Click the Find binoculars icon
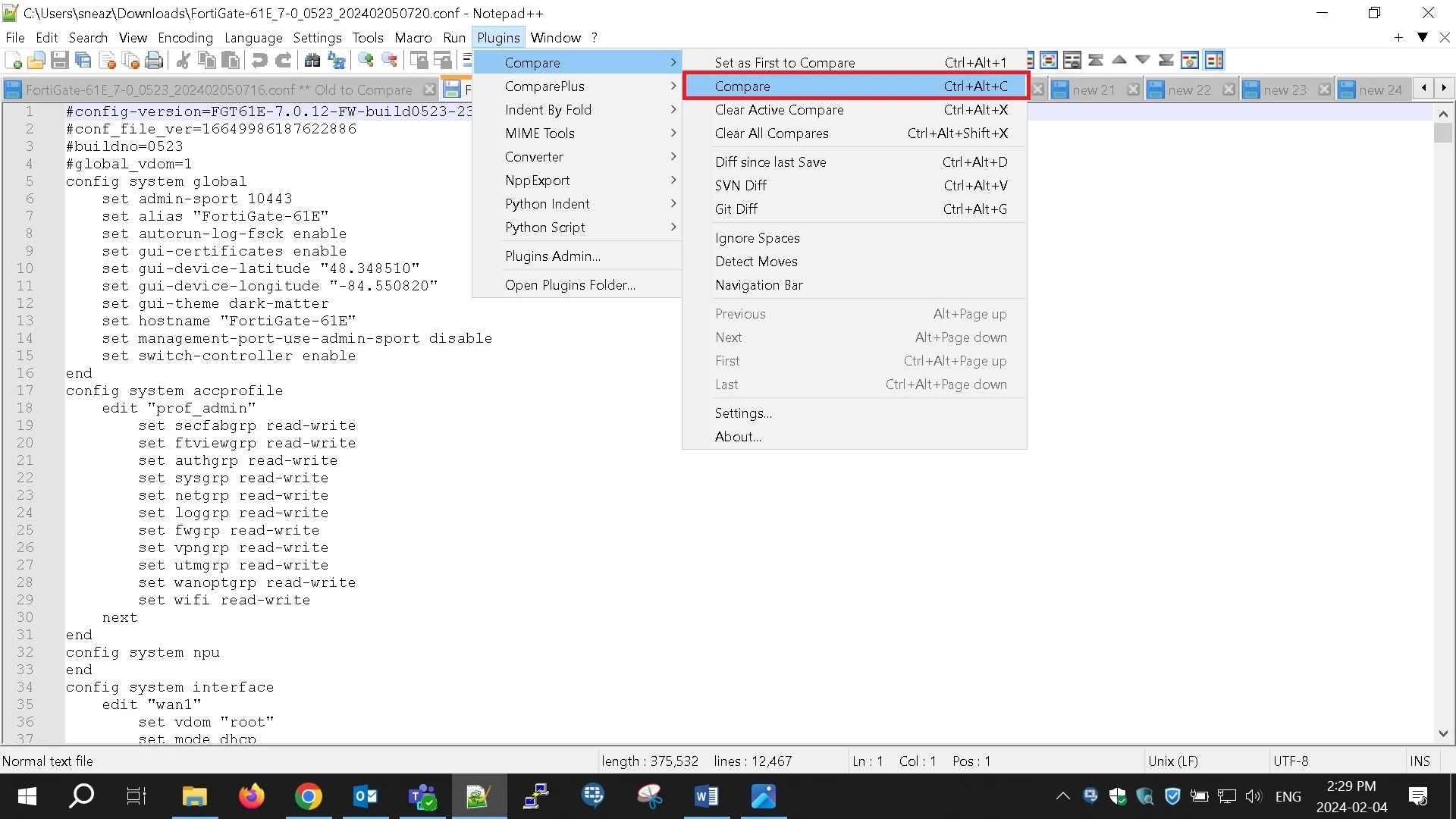Image resolution: width=1456 pixels, height=819 pixels. pyautogui.click(x=312, y=61)
